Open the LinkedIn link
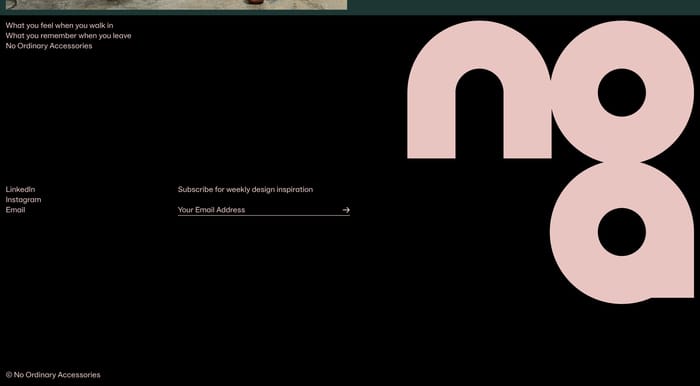This screenshot has height=386, width=700. (20, 189)
